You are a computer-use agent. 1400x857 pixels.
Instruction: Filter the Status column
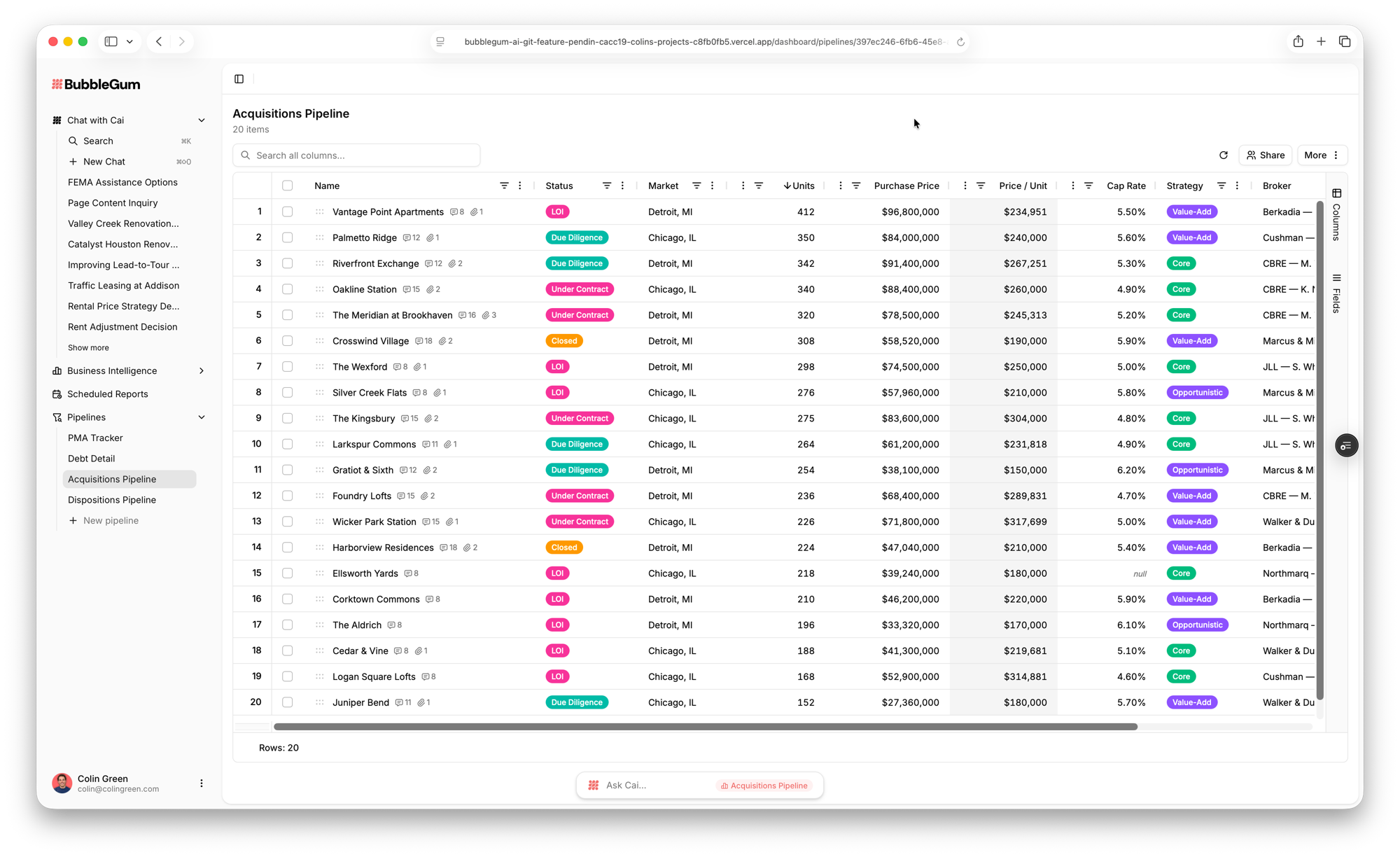tap(607, 186)
